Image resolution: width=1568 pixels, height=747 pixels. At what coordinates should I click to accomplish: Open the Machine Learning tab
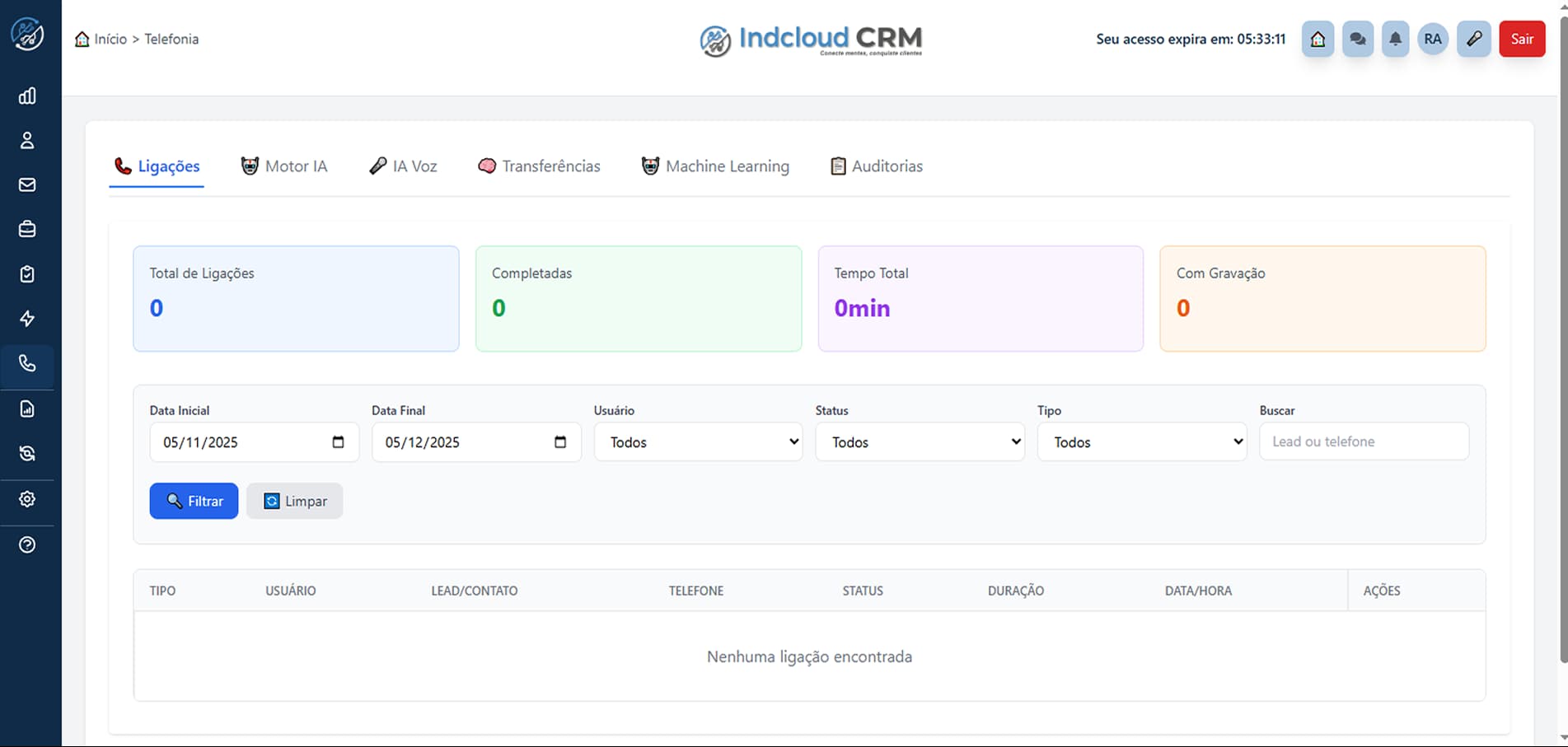(715, 166)
